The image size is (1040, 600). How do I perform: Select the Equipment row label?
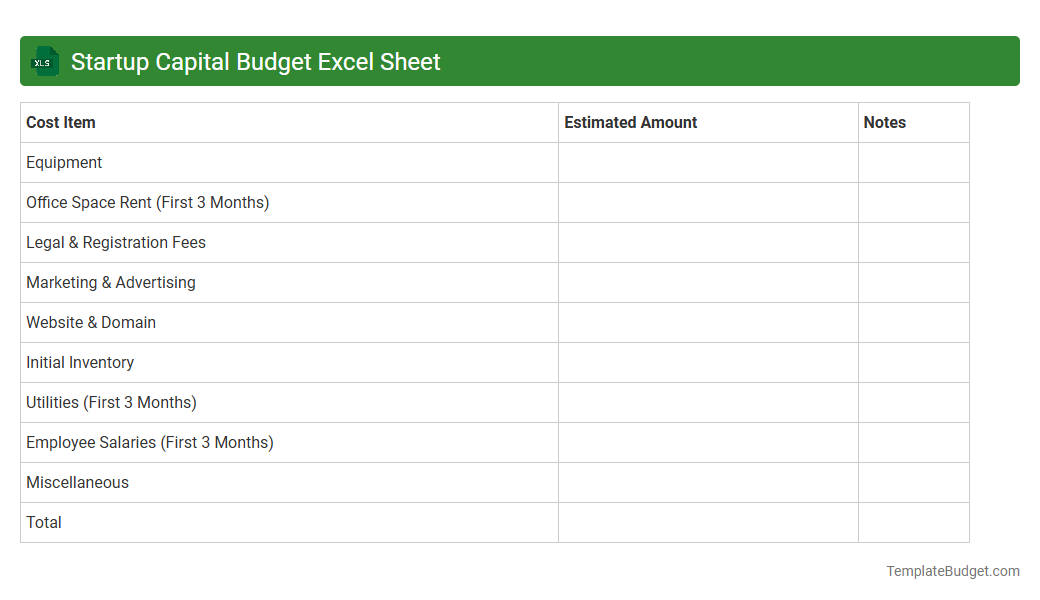pos(64,162)
